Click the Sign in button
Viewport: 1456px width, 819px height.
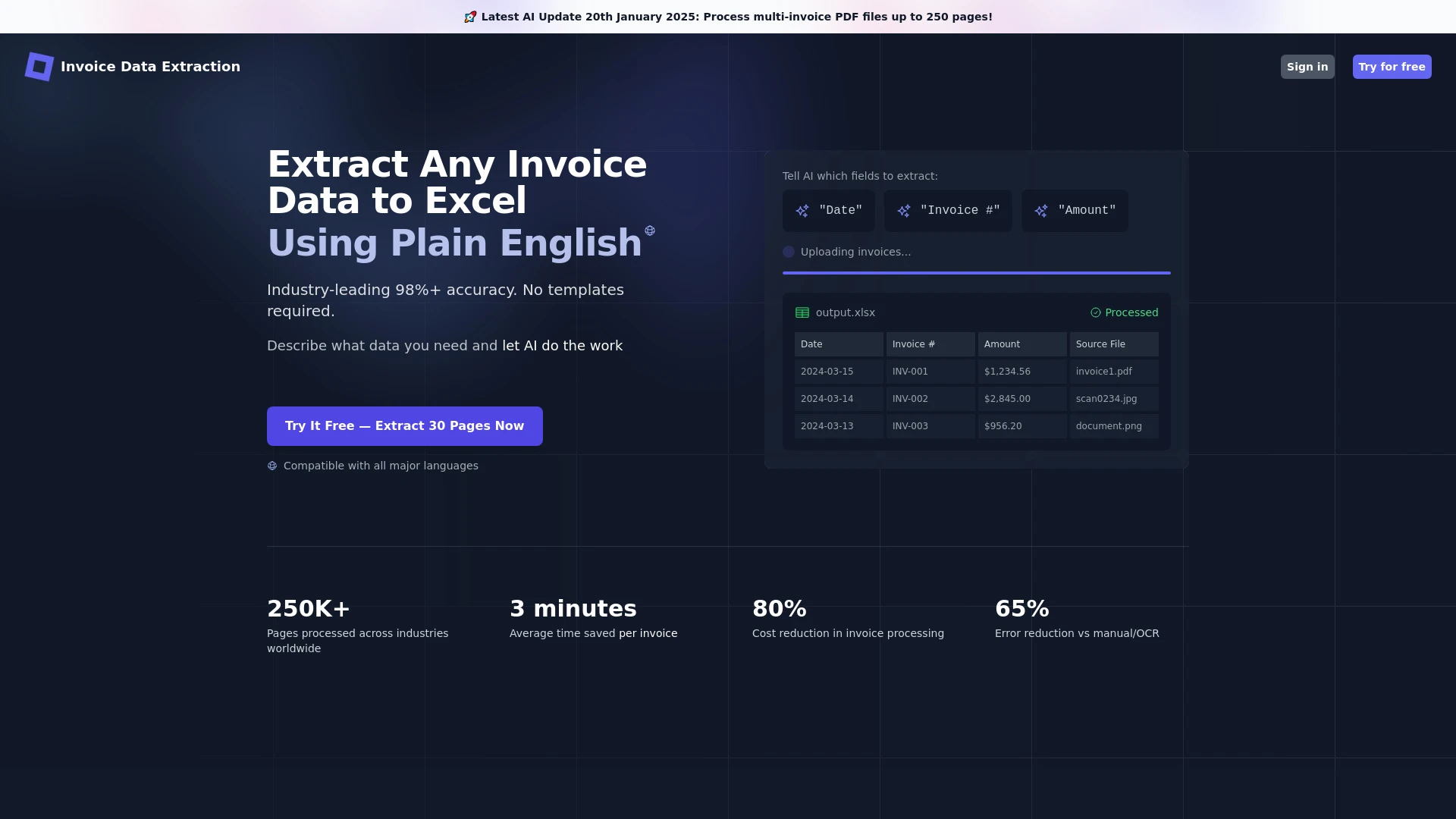click(x=1307, y=67)
